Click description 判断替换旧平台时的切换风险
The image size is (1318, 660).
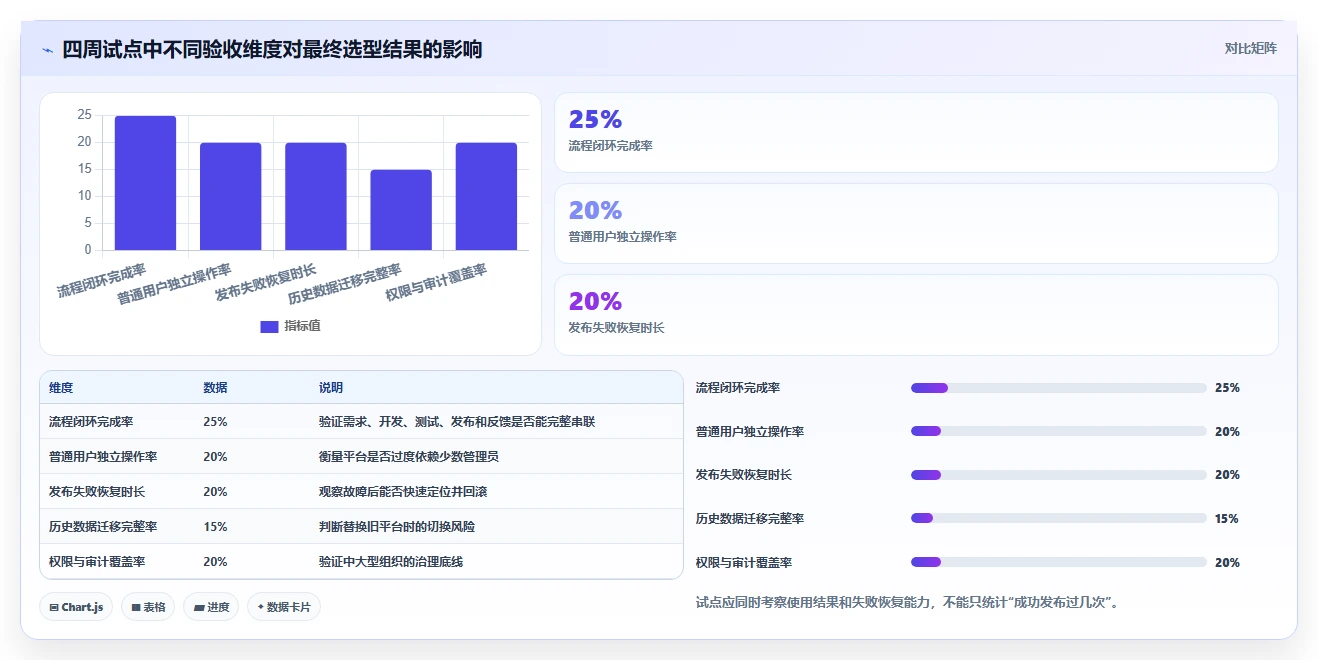click(x=397, y=527)
